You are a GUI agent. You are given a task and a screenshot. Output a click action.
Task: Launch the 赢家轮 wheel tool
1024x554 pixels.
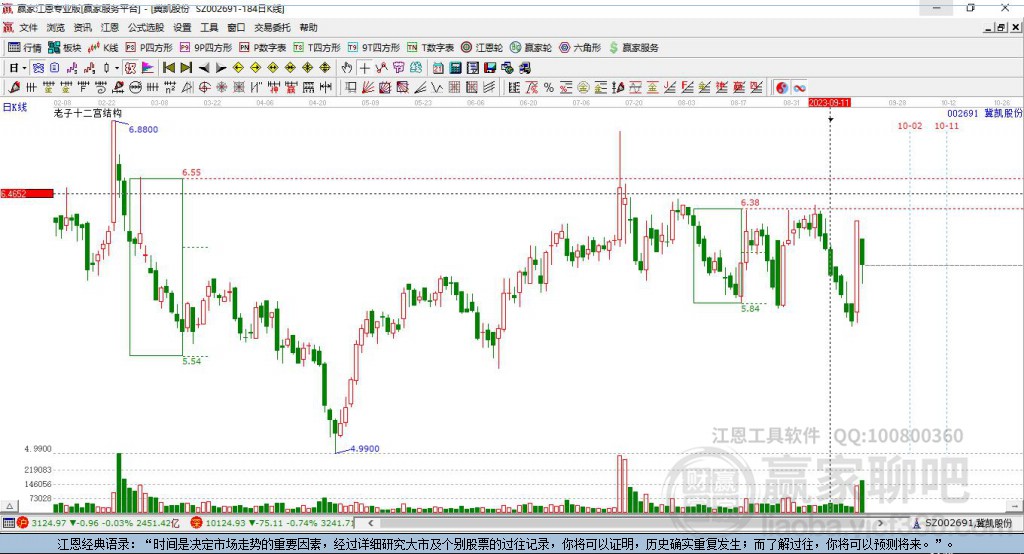coord(531,48)
